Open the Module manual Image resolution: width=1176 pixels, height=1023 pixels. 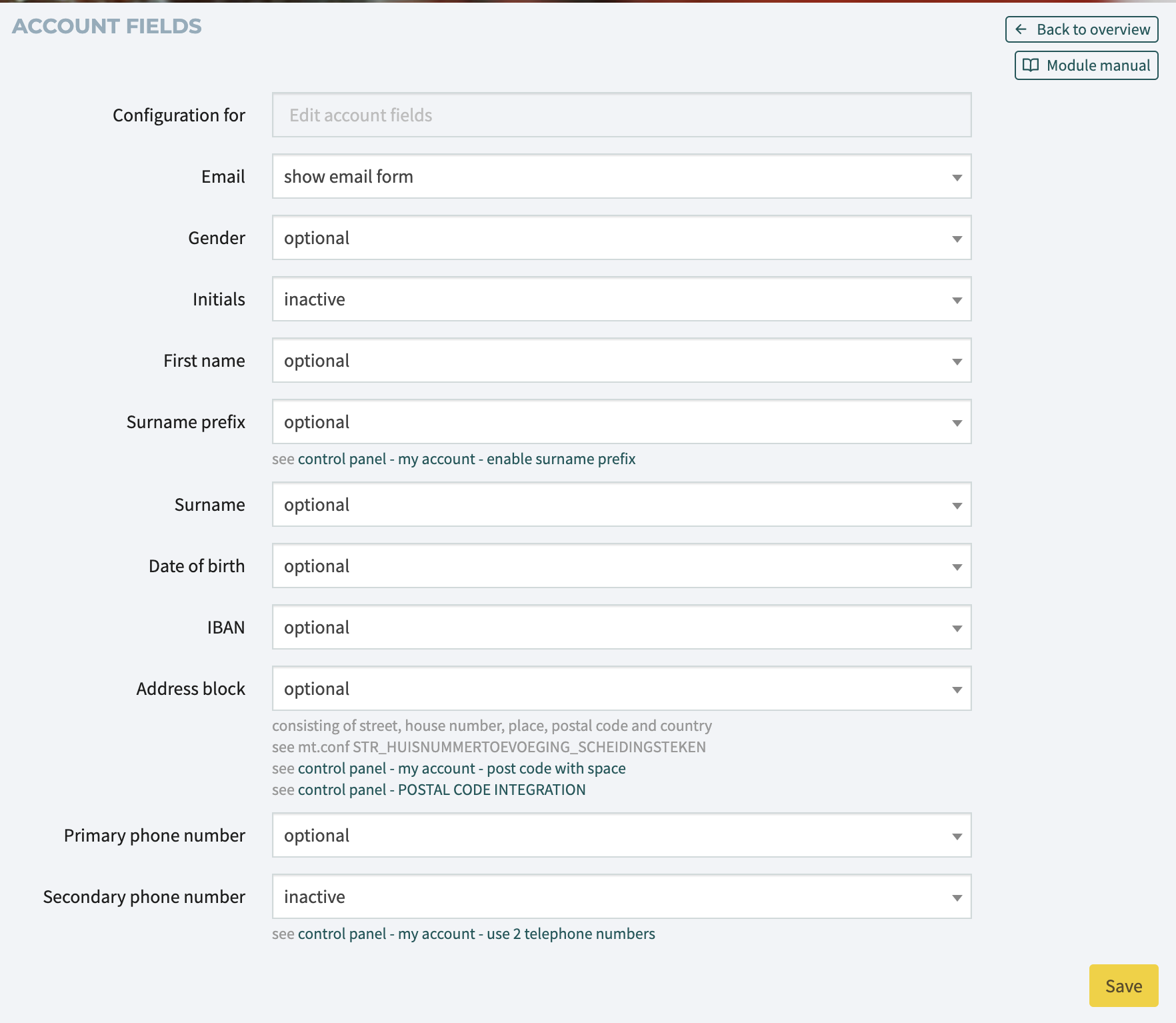coord(1086,65)
